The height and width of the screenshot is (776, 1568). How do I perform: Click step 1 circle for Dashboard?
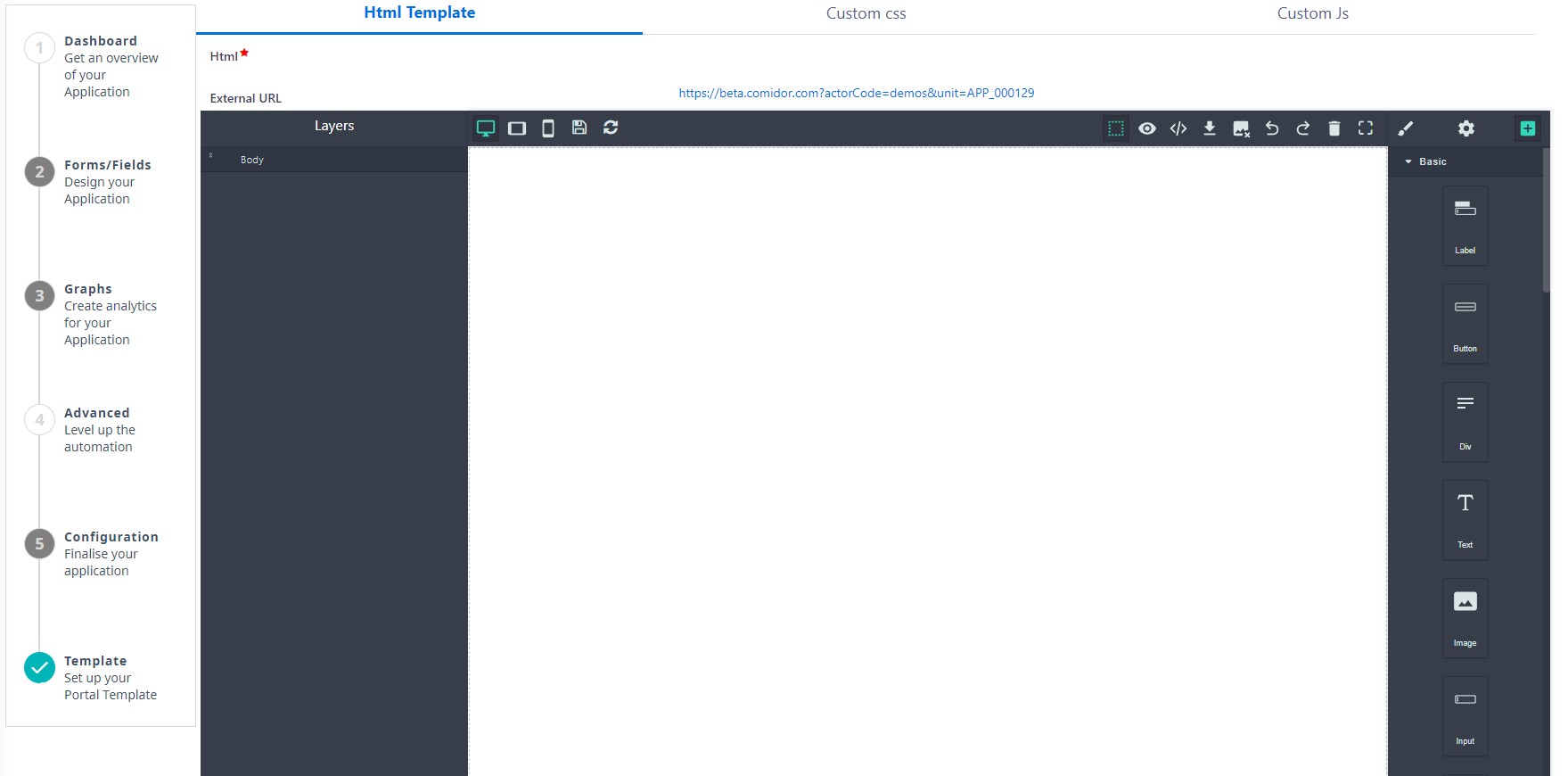point(39,48)
